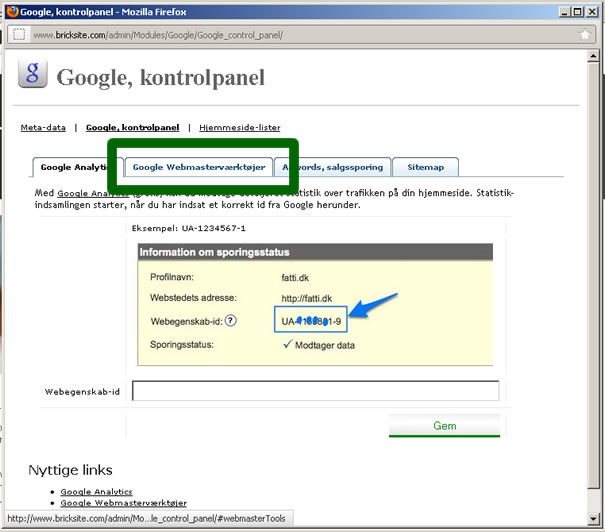Viewport: 605px width, 532px height.
Task: Bookmark the page with the star icon
Action: click(x=585, y=34)
